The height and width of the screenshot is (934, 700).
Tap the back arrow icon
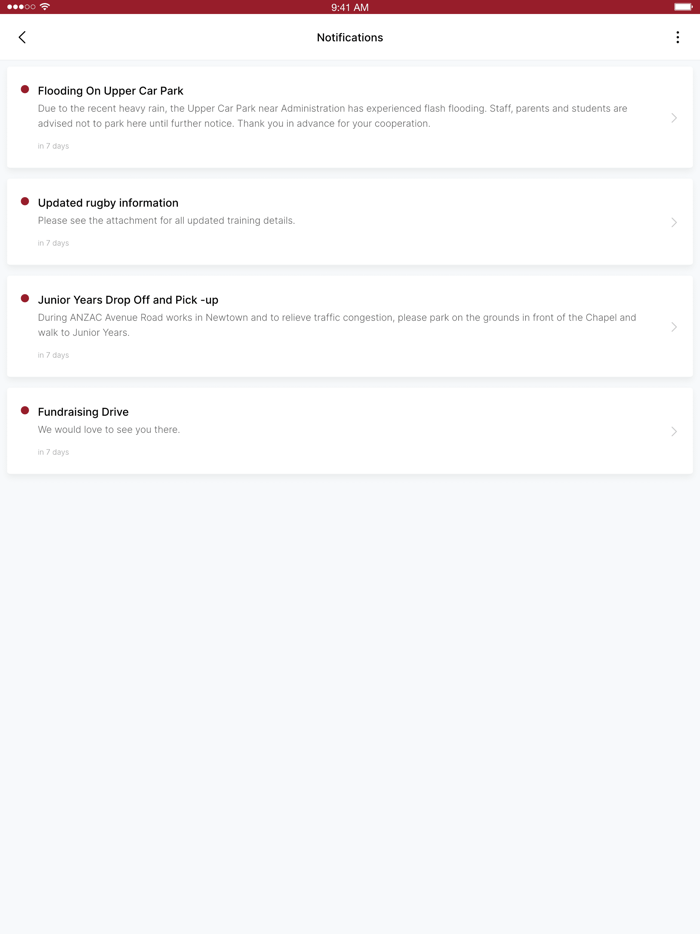[22, 38]
